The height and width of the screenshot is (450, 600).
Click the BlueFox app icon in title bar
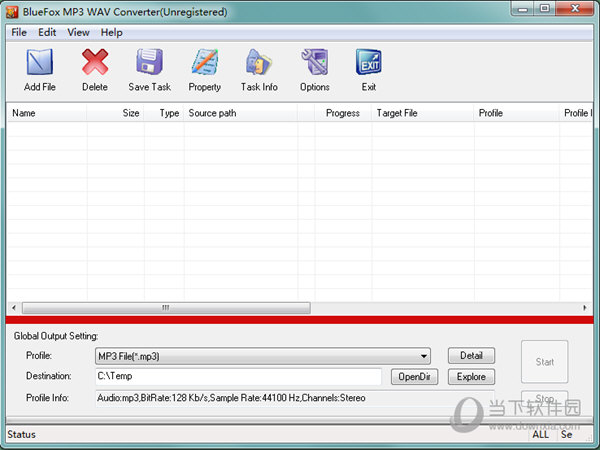pyautogui.click(x=12, y=12)
